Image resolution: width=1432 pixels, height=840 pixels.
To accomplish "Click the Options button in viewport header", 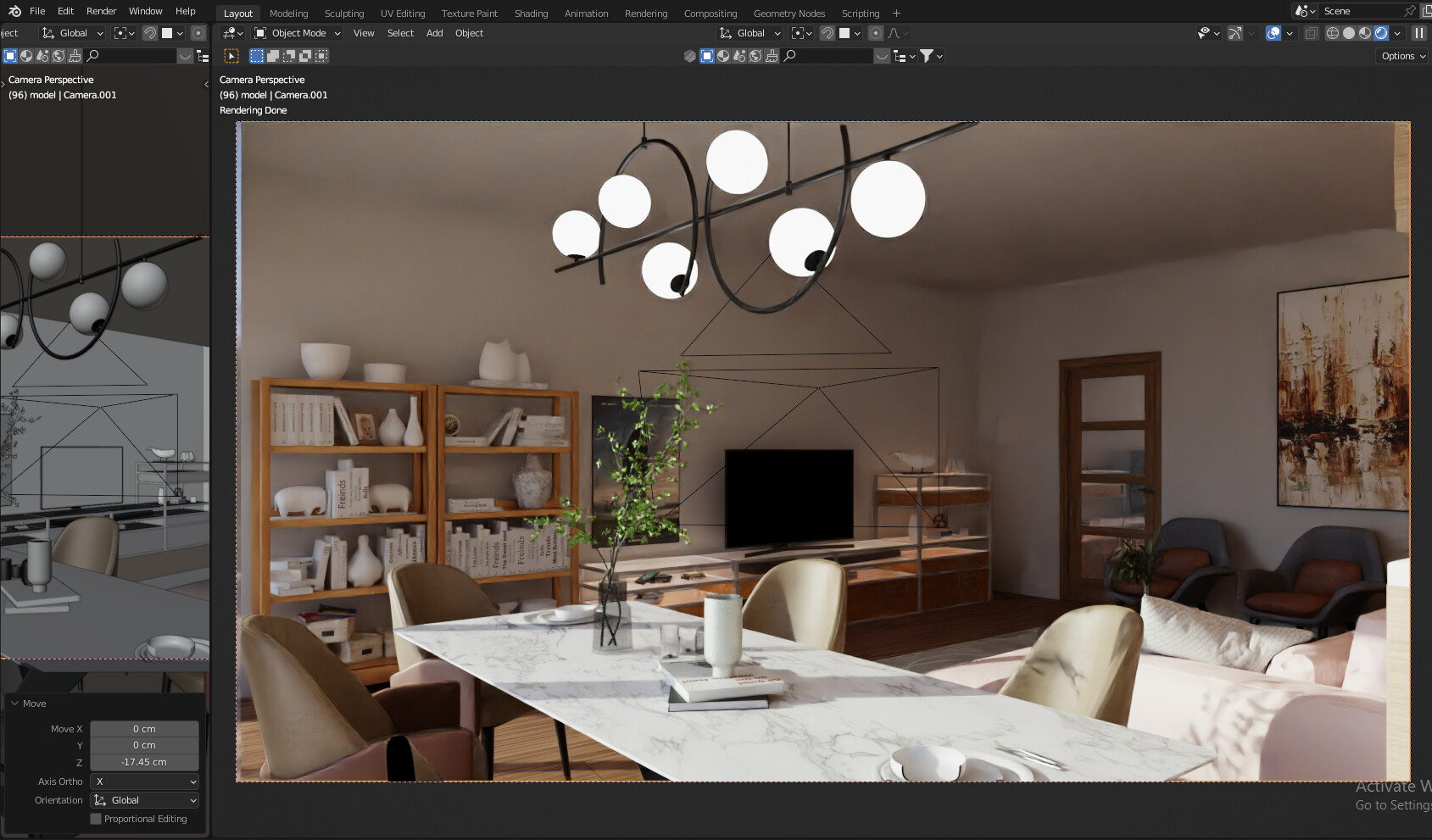I will [1401, 56].
